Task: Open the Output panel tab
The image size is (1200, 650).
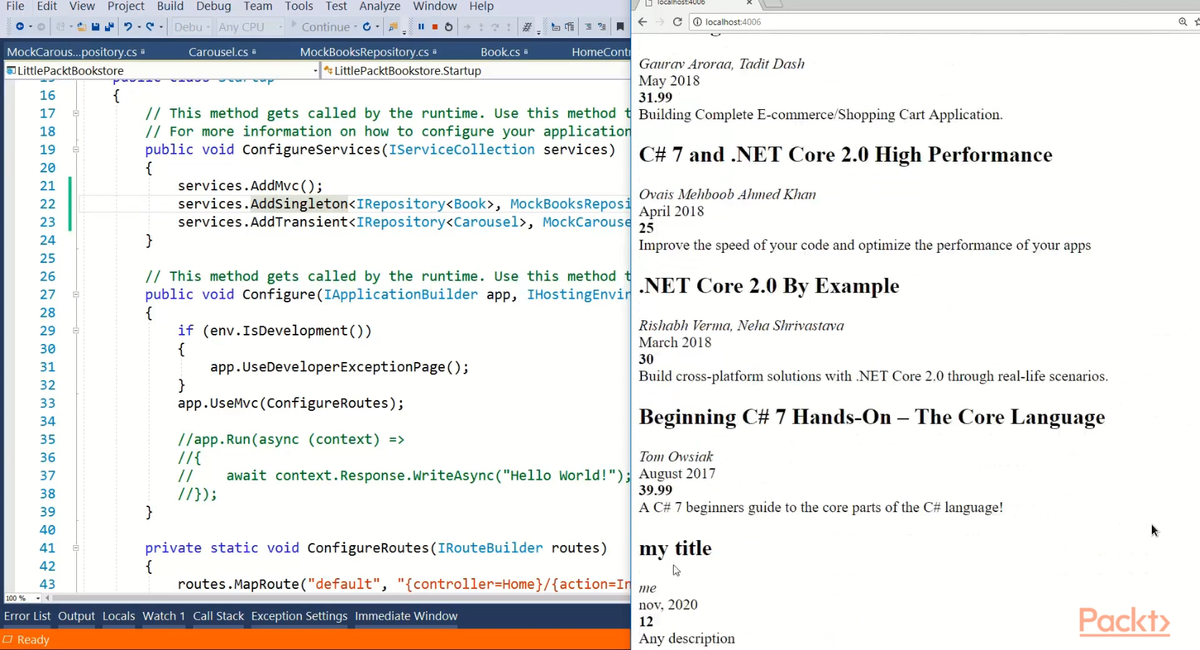Action: pos(76,616)
